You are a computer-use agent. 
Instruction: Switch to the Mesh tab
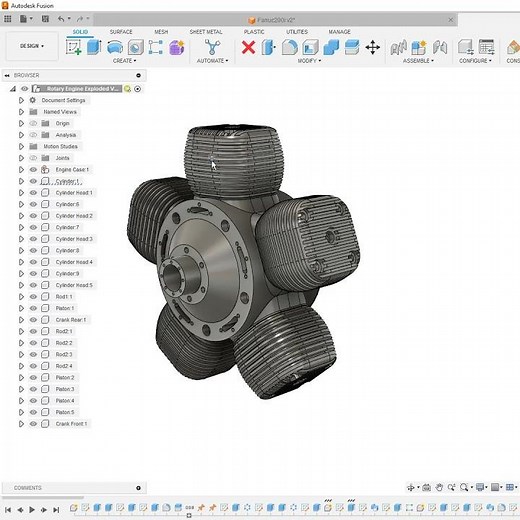pos(161,32)
